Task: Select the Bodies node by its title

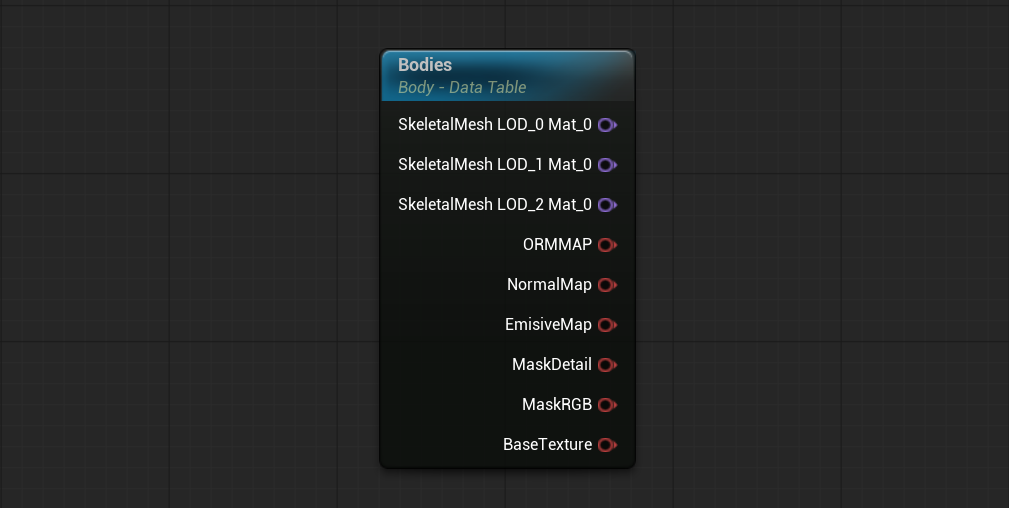Action: [425, 65]
